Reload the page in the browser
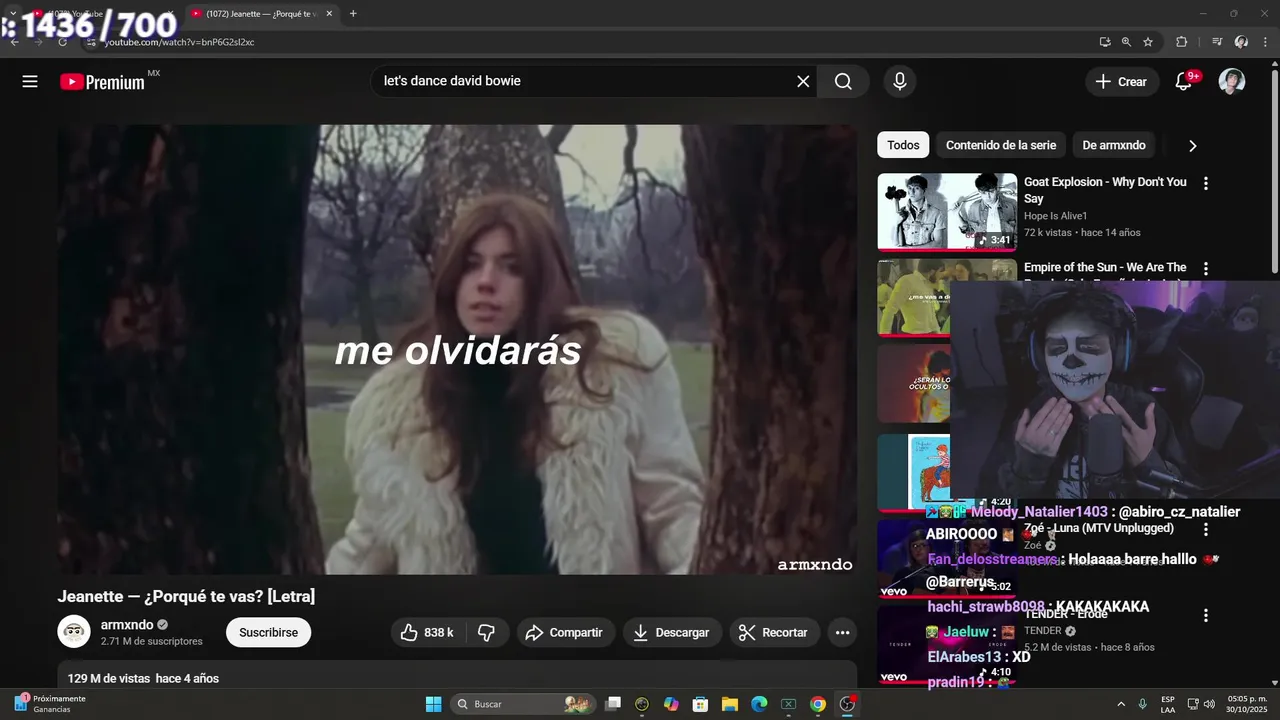Image resolution: width=1280 pixels, height=720 pixels. (62, 42)
